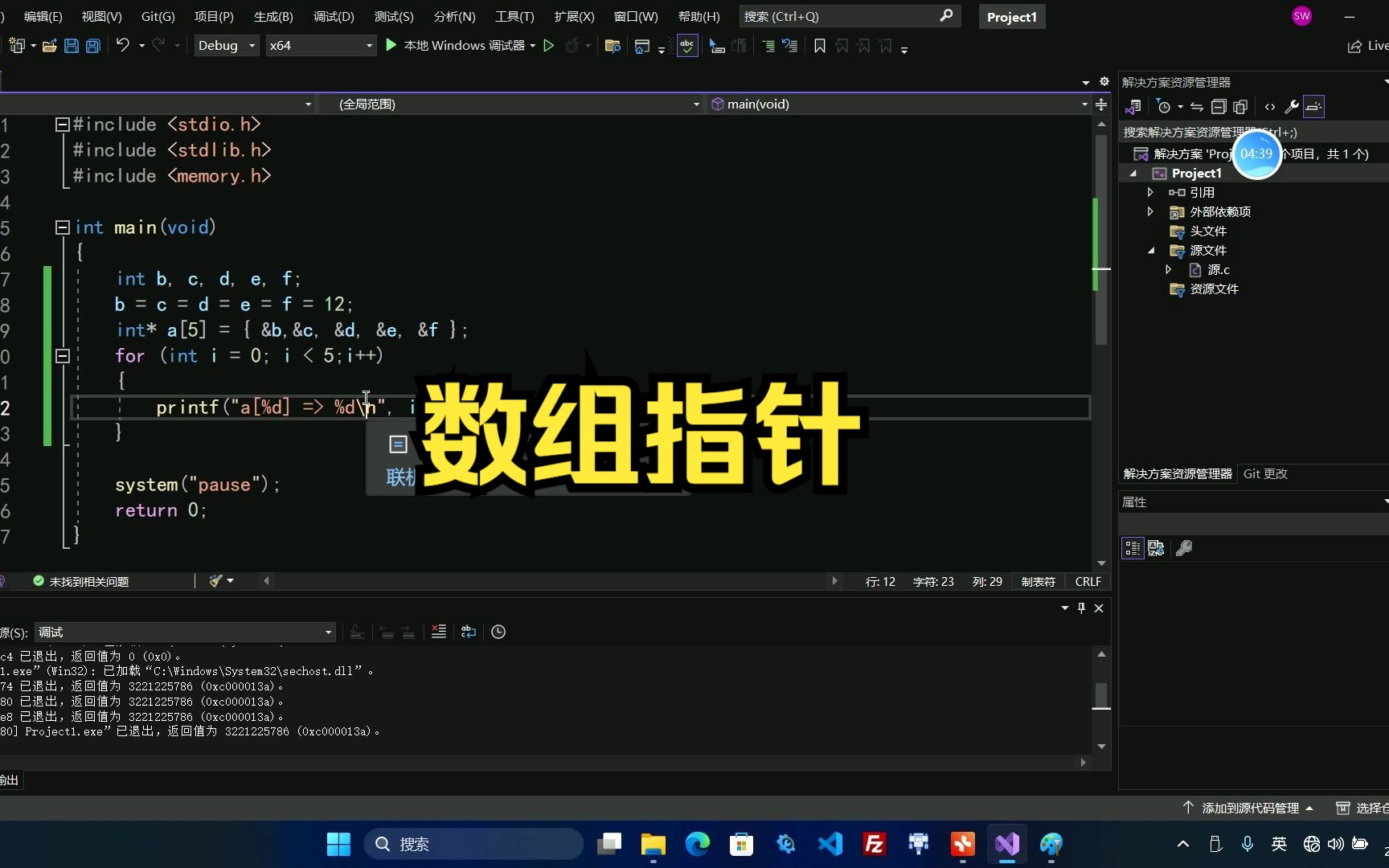Enable word wrap in the output window
Viewport: 1389px width, 868px height.
469,632
